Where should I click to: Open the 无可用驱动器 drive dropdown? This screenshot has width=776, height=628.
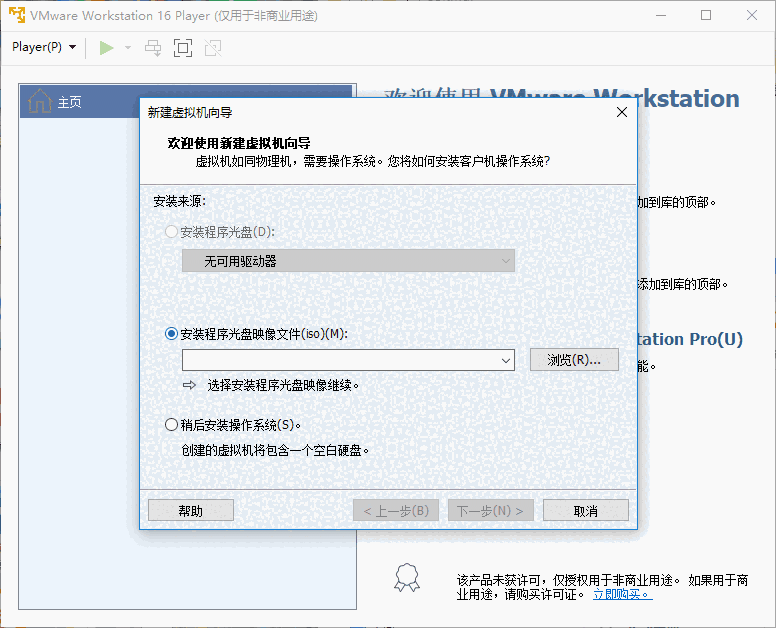[348, 261]
